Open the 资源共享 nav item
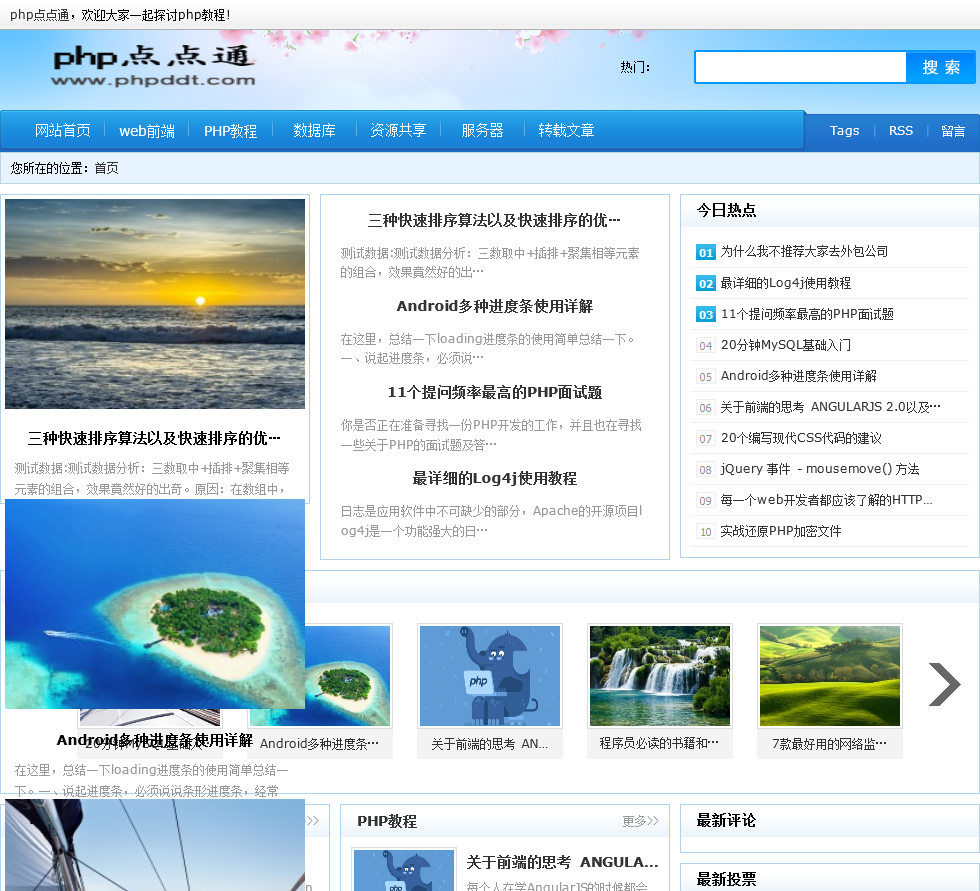The width and height of the screenshot is (980, 891). 398,130
